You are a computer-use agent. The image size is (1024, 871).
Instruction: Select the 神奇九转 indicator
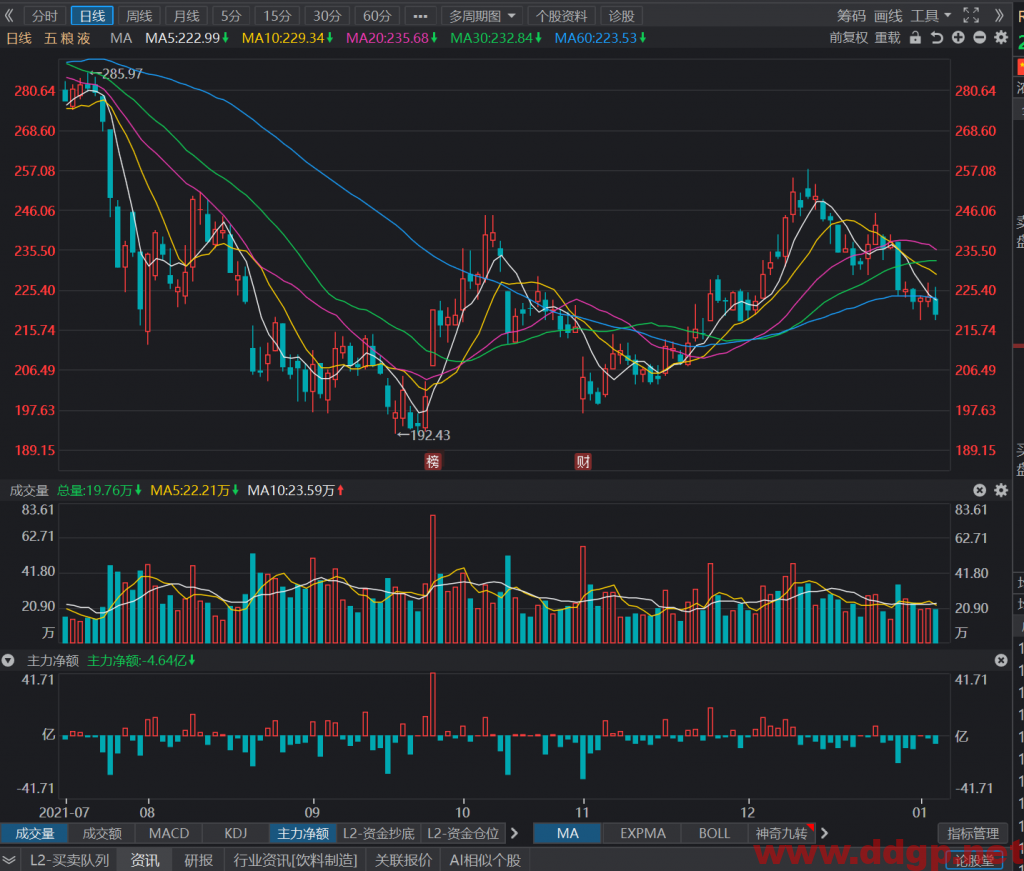coord(782,833)
